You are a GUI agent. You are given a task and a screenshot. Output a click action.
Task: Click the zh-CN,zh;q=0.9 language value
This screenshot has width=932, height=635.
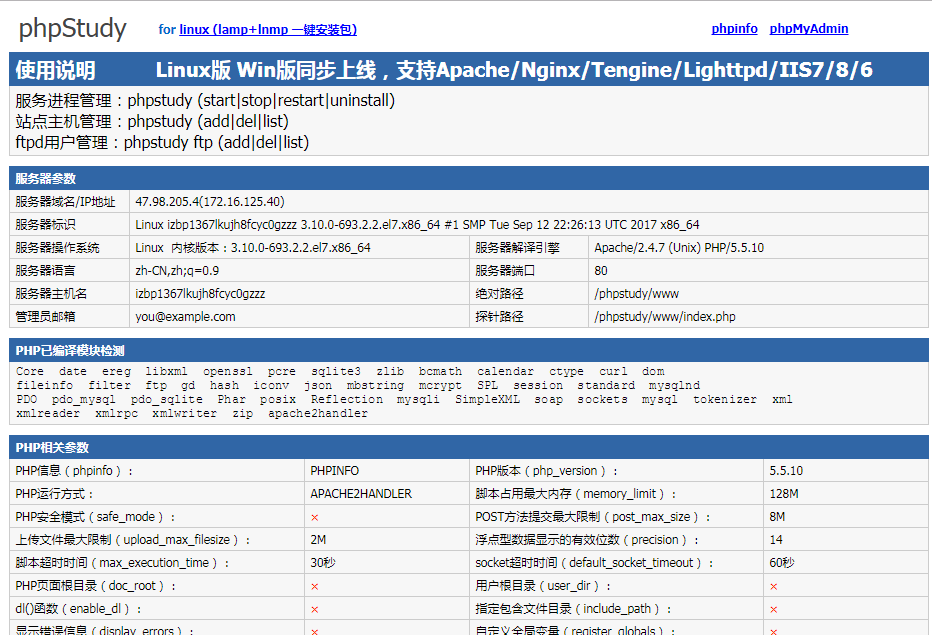(177, 271)
